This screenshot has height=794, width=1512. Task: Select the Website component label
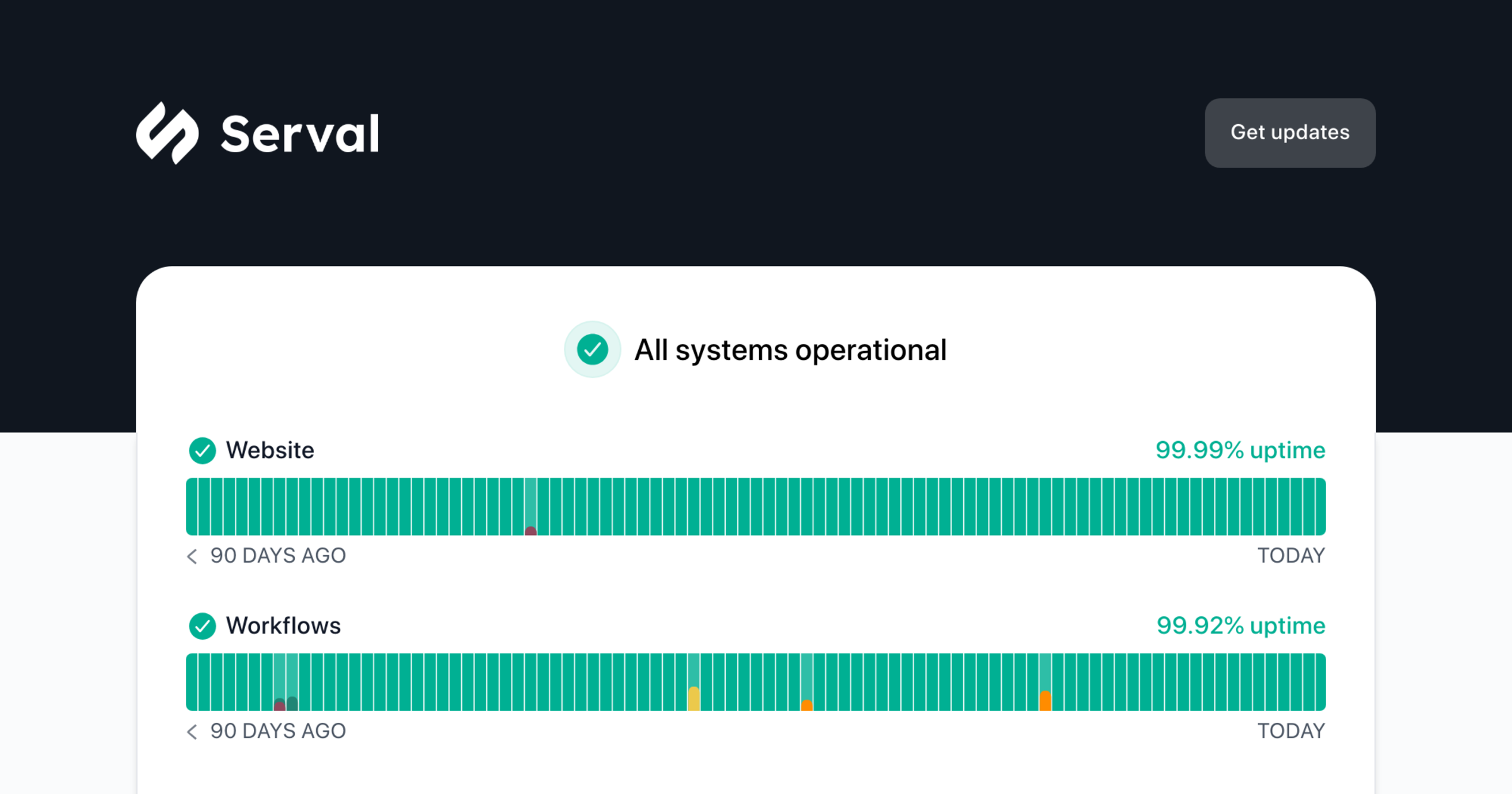pyautogui.click(x=270, y=451)
